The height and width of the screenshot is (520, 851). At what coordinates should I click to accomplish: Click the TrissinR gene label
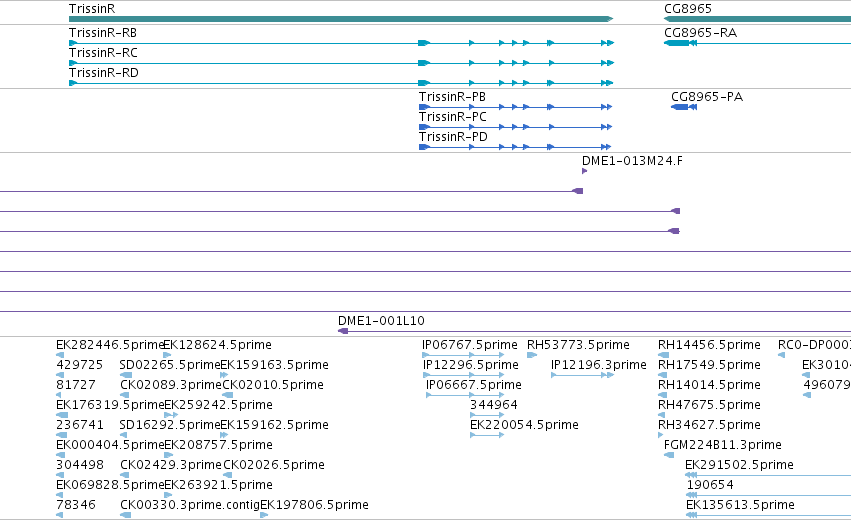coord(92,9)
